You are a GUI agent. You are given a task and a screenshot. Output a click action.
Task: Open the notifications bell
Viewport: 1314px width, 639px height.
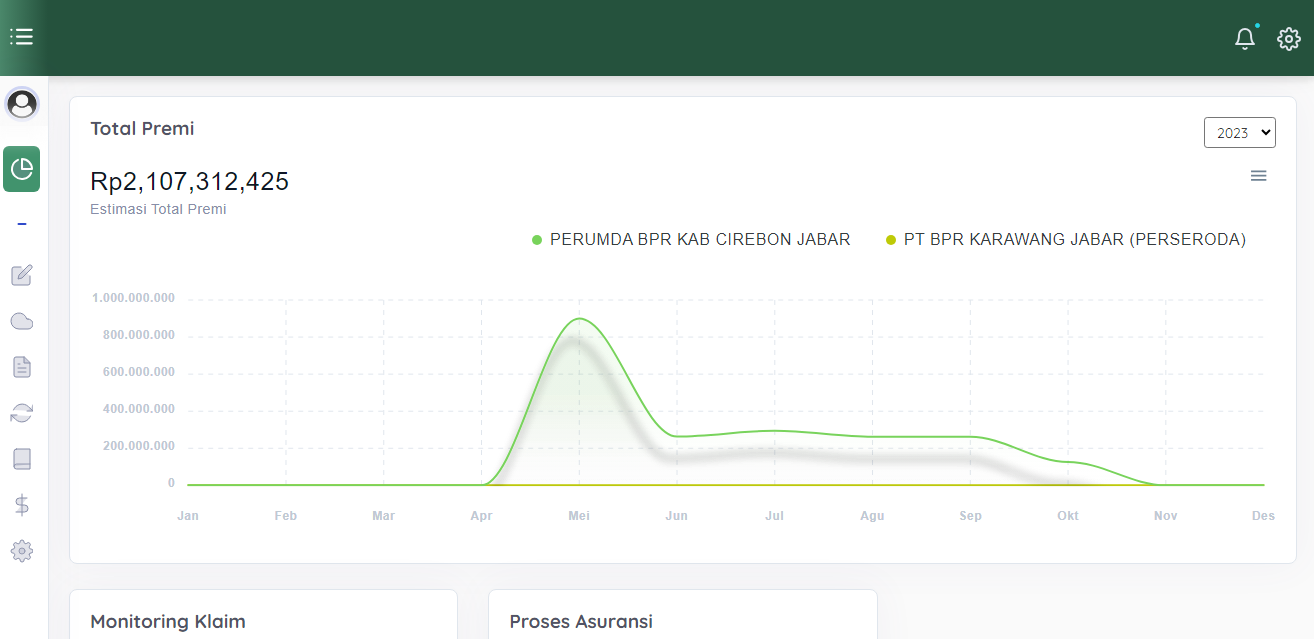pos(1244,39)
